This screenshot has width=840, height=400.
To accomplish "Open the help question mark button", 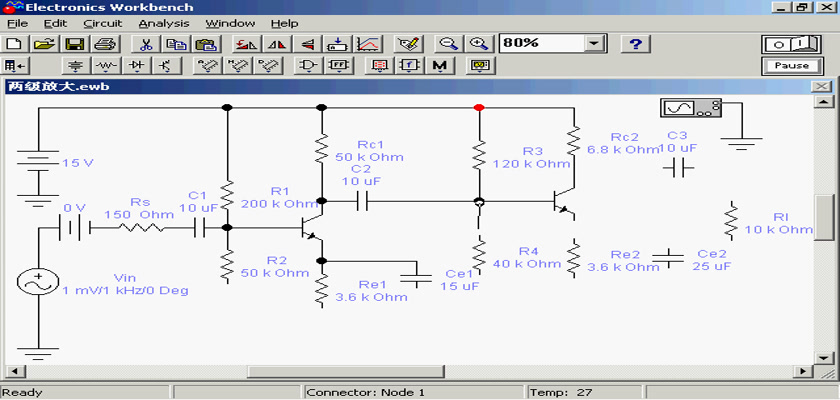I will [635, 44].
